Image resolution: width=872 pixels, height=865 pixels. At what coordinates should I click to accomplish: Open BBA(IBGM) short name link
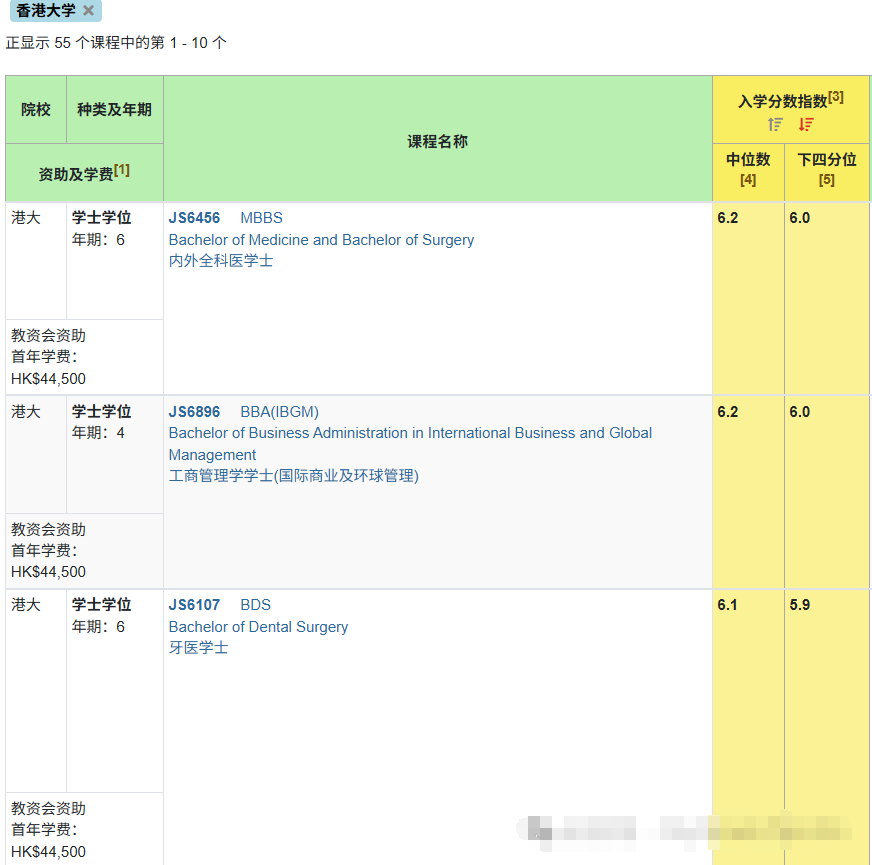(279, 412)
